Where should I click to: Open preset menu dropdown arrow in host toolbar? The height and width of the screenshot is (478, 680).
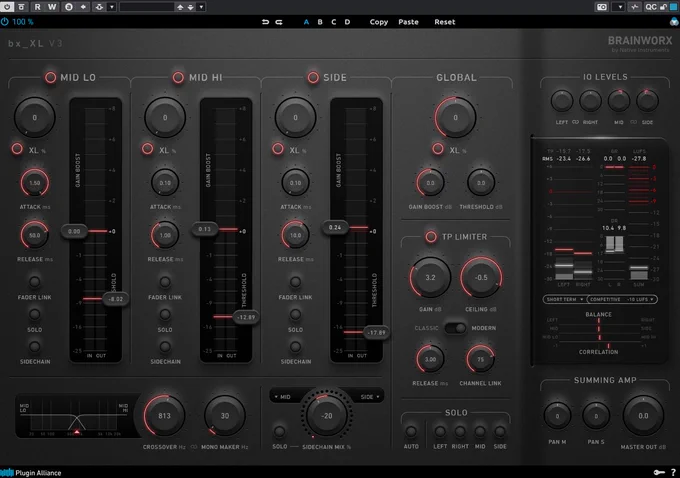click(x=201, y=7)
